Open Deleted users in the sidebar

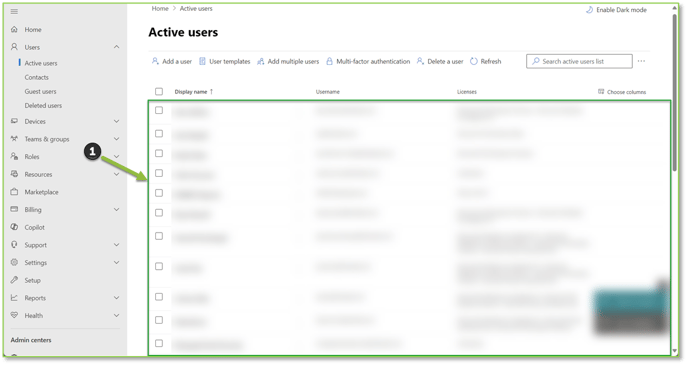(43, 106)
